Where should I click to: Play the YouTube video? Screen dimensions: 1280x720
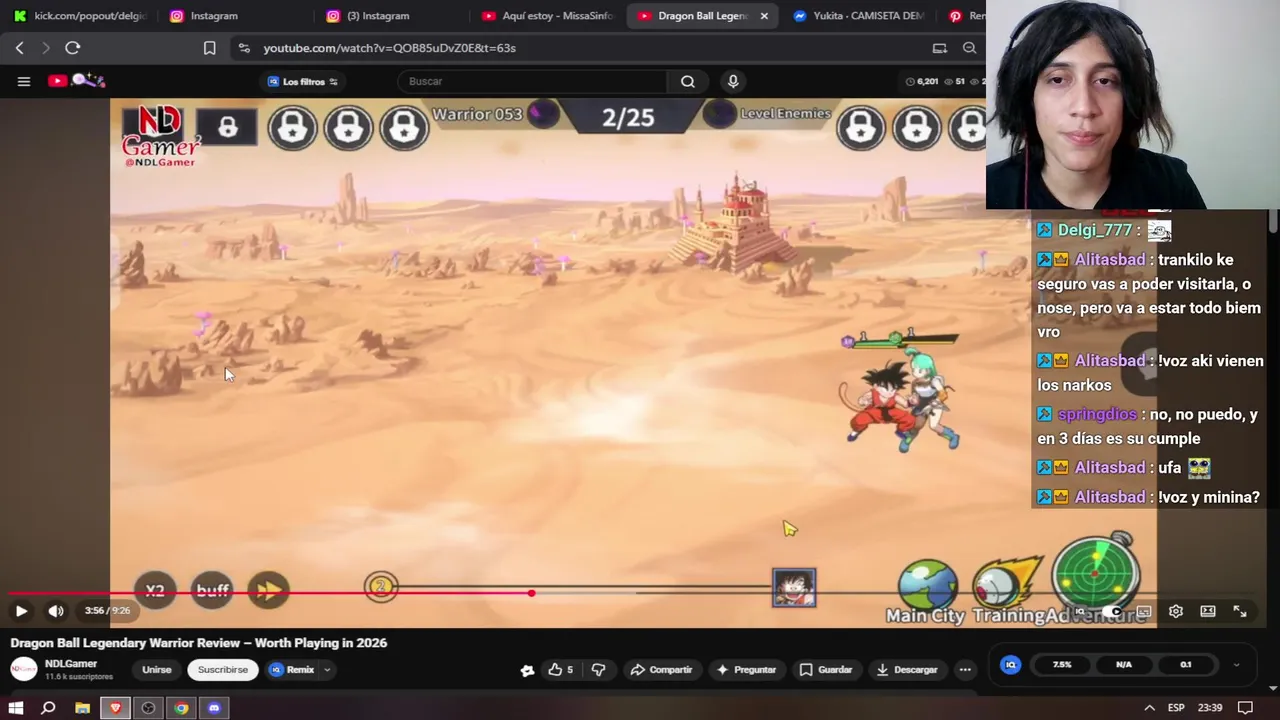pyautogui.click(x=21, y=611)
